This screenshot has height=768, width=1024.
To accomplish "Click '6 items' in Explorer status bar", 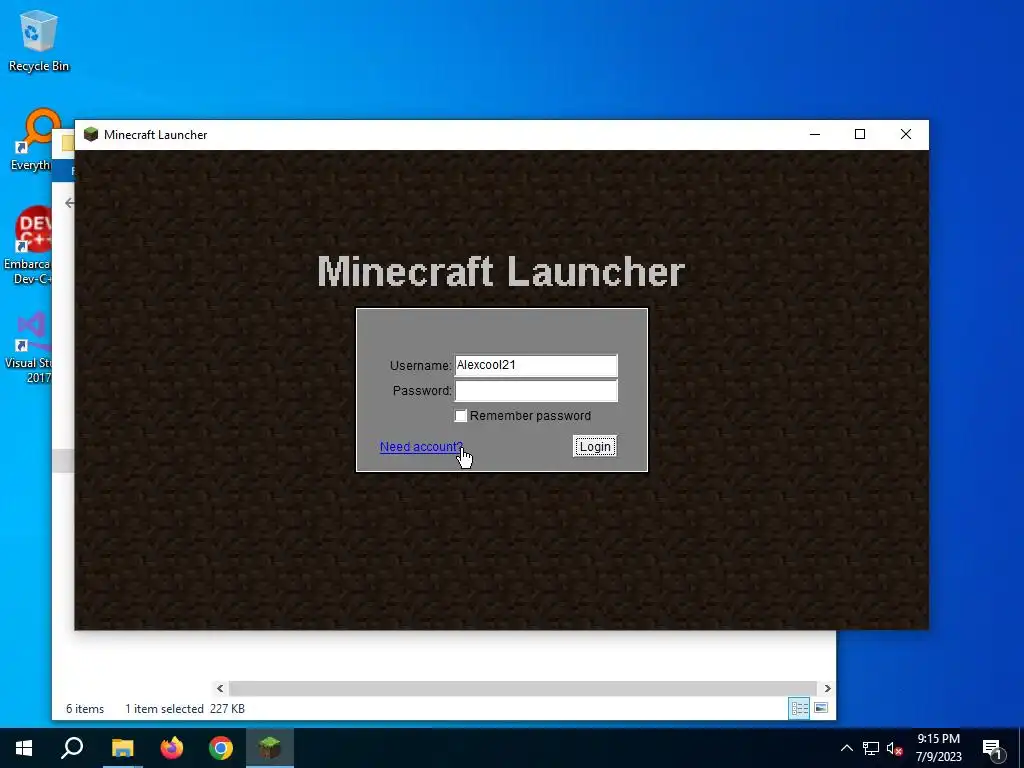I will point(85,709).
